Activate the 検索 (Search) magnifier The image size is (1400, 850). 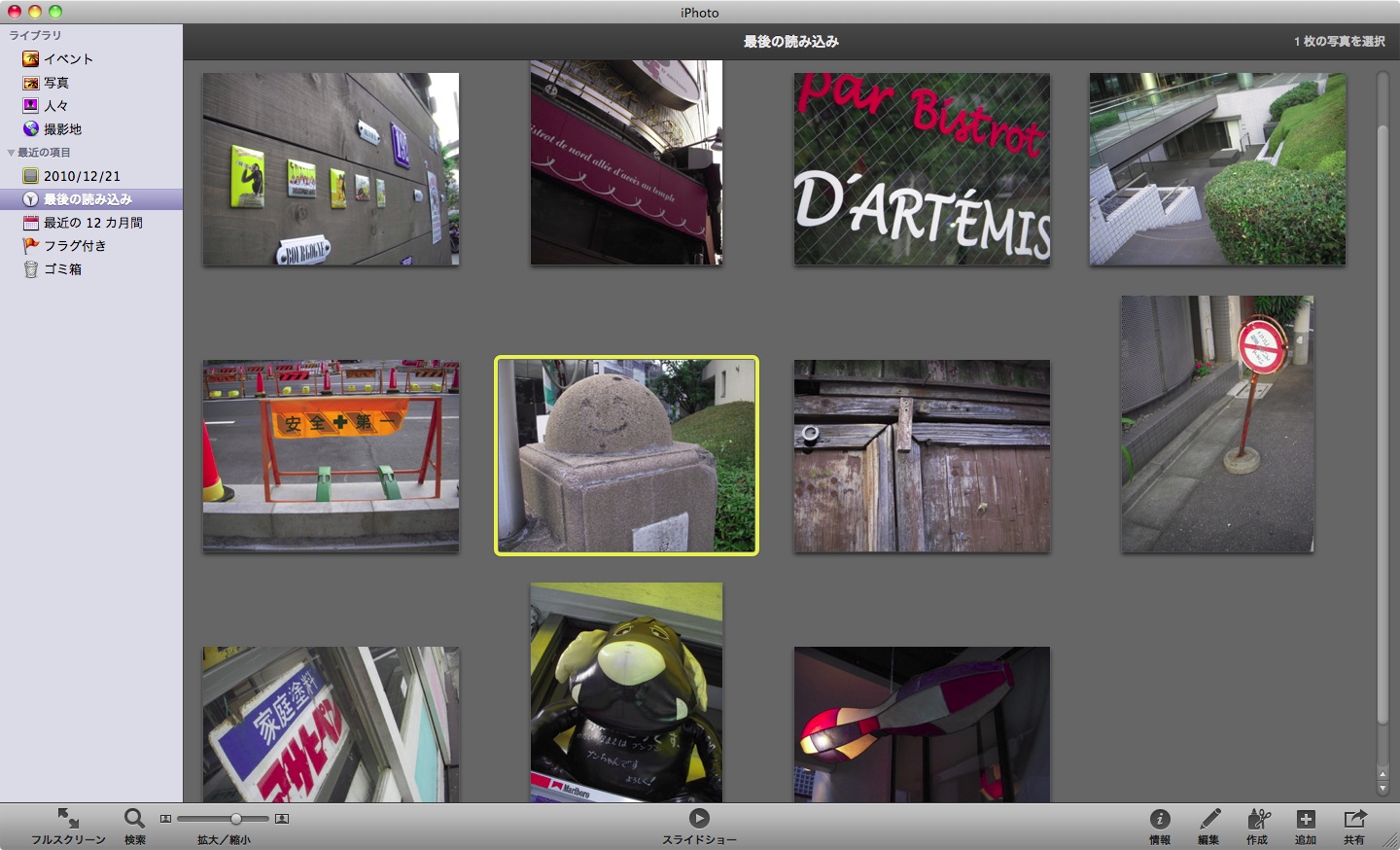[x=134, y=824]
